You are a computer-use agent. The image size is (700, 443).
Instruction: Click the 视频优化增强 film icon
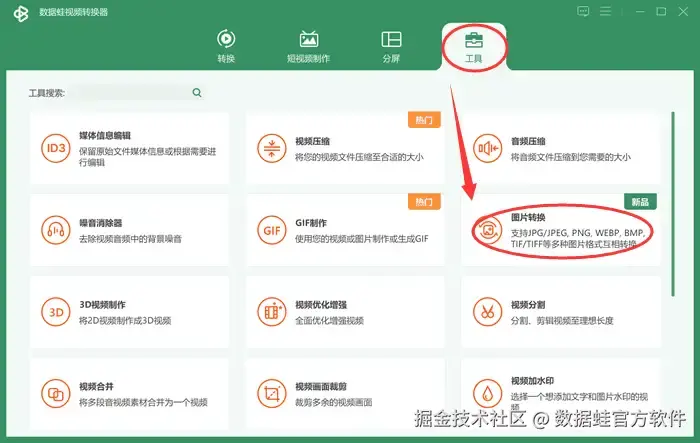pos(272,312)
